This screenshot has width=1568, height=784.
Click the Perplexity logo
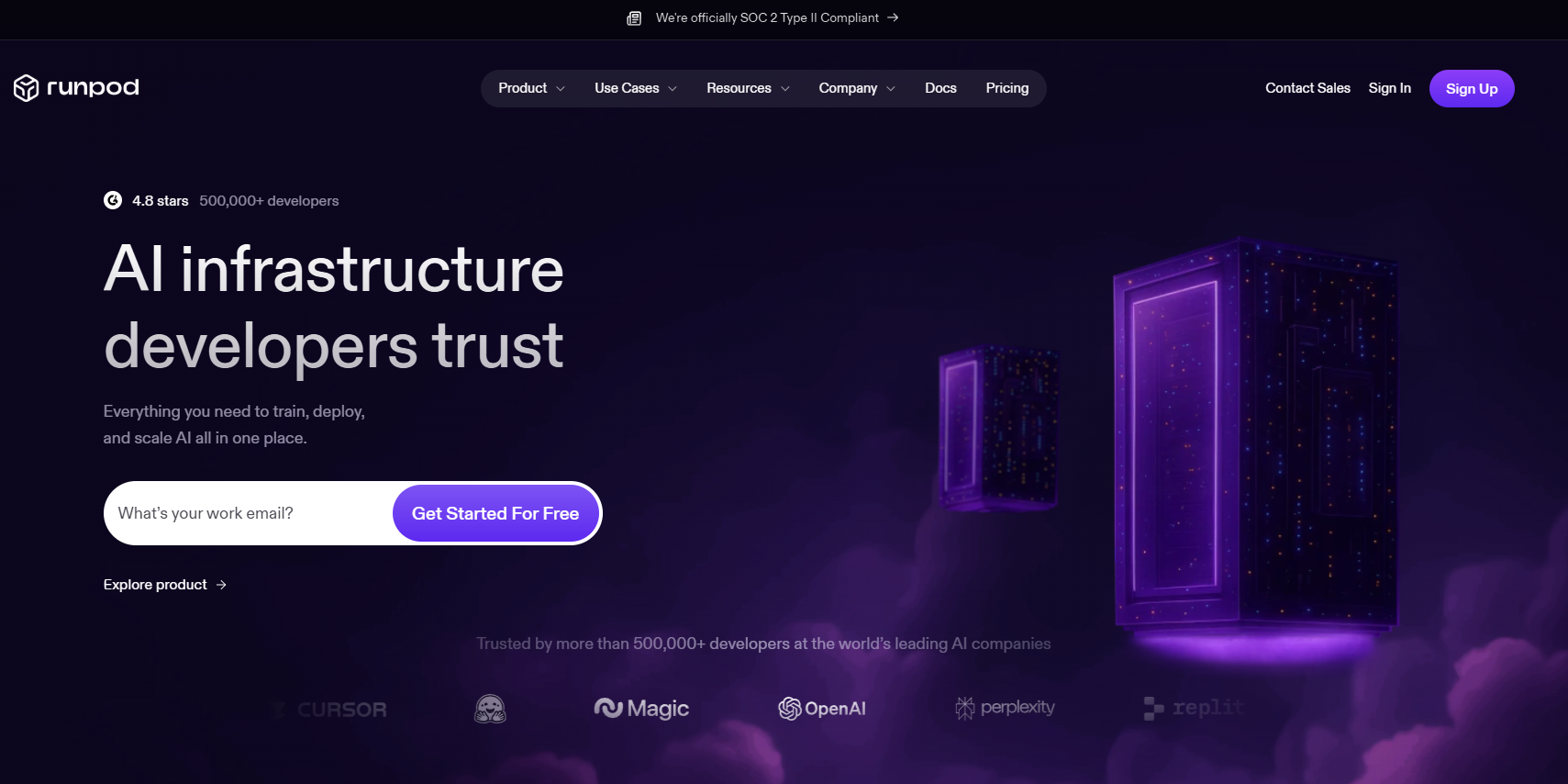pyautogui.click(x=1005, y=708)
